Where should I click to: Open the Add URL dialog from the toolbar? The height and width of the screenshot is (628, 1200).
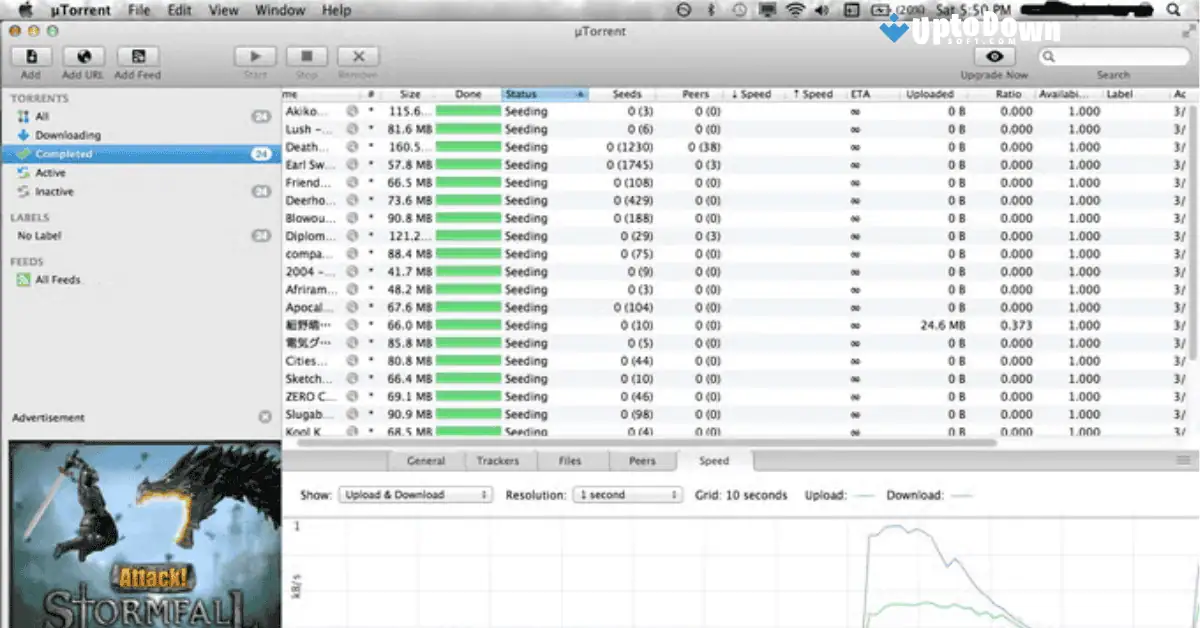[83, 56]
